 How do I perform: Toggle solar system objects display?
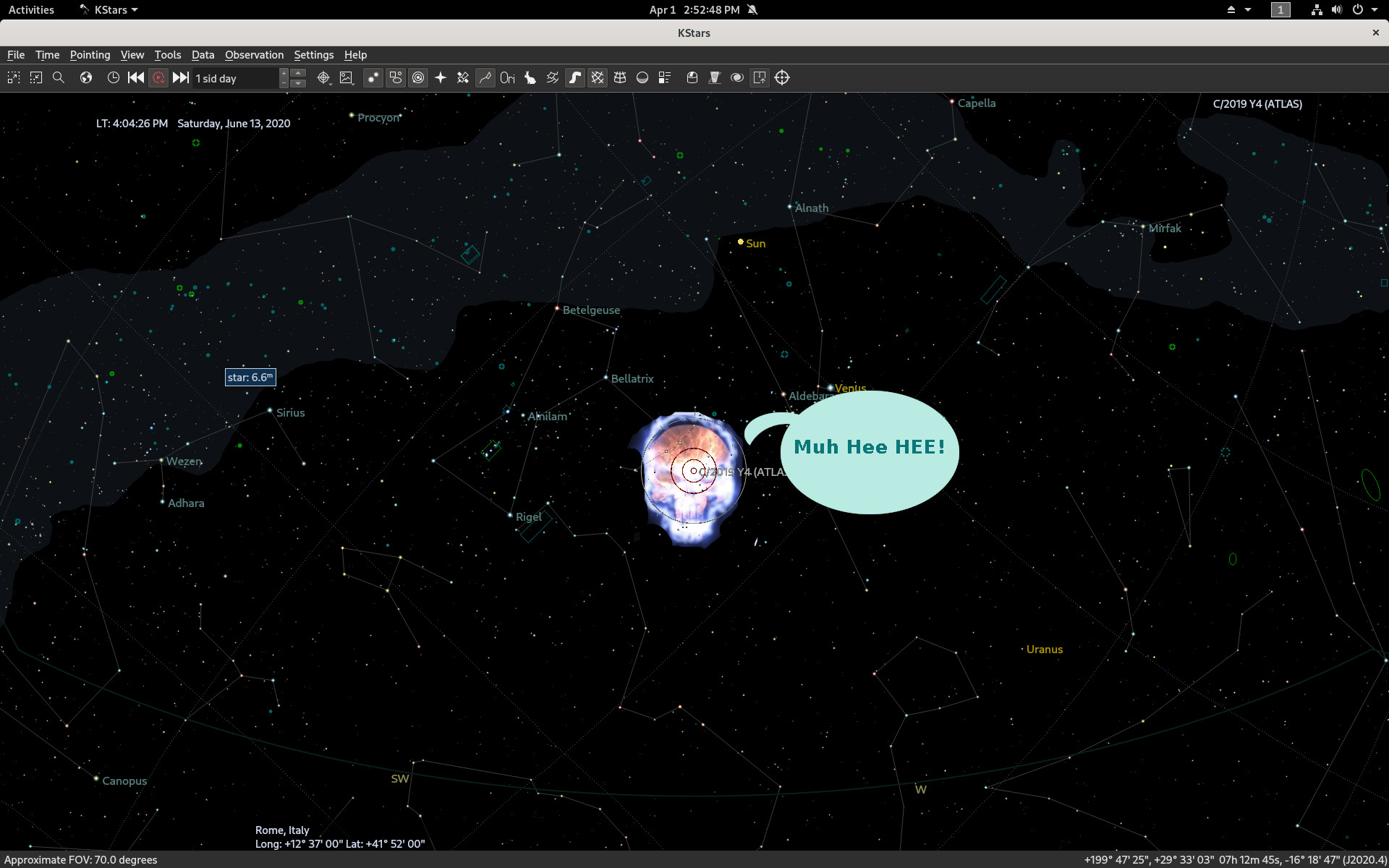point(418,77)
